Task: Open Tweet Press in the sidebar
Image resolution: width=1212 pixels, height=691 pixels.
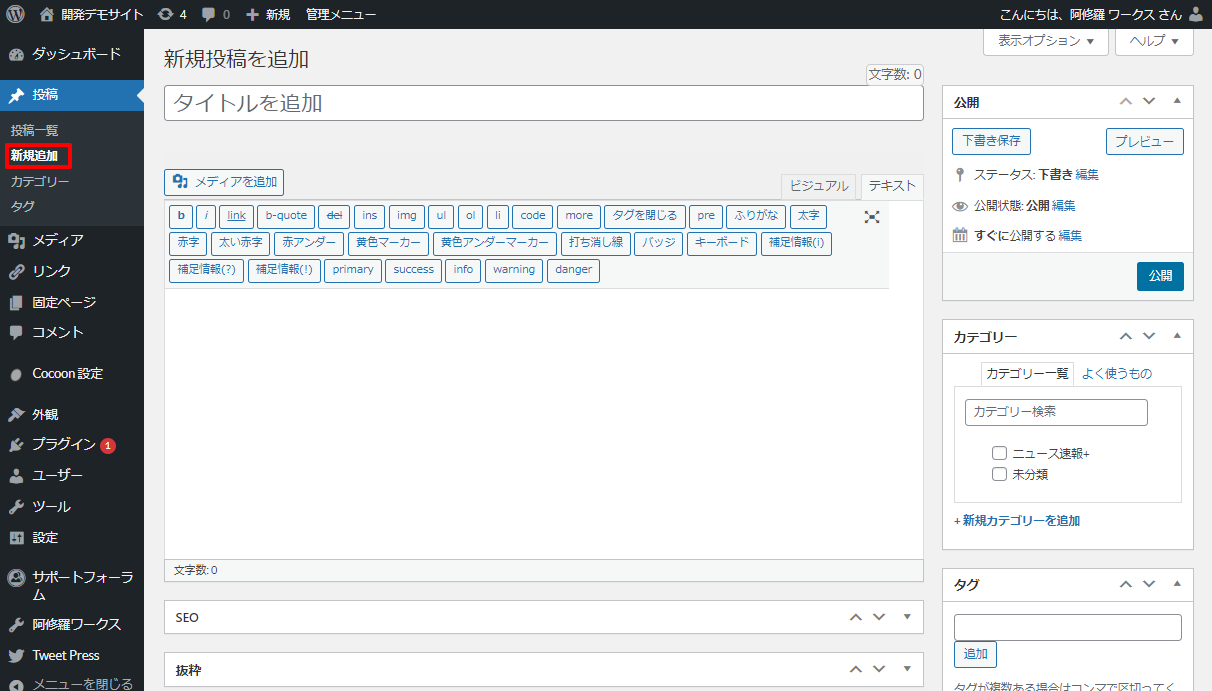Action: 72,655
